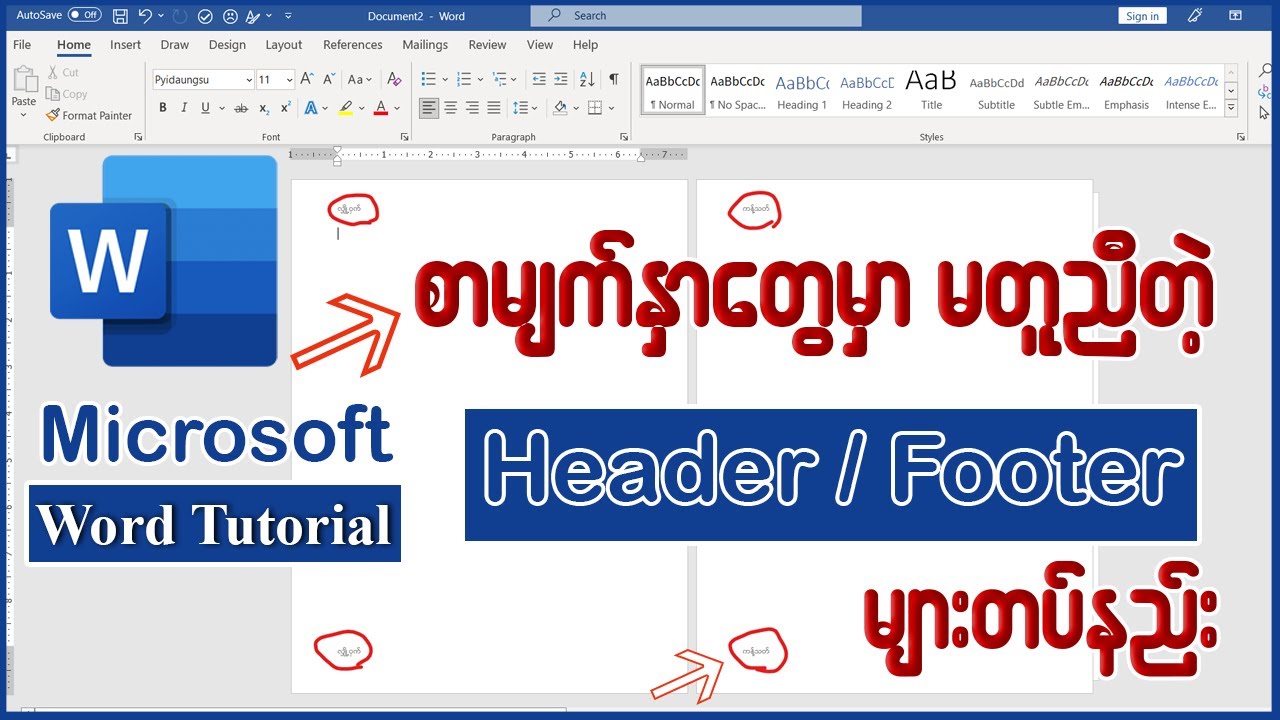
Task: Open the Font dialog launcher
Action: pyautogui.click(x=404, y=137)
